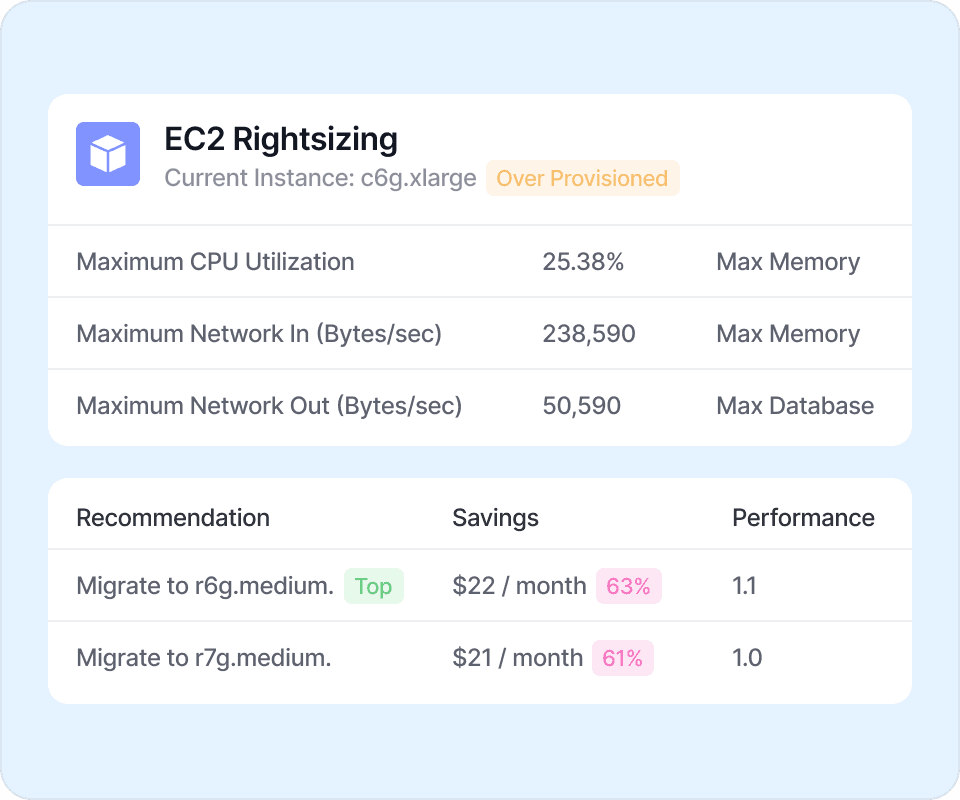
Task: Sort by the Savings column header
Action: click(x=495, y=518)
